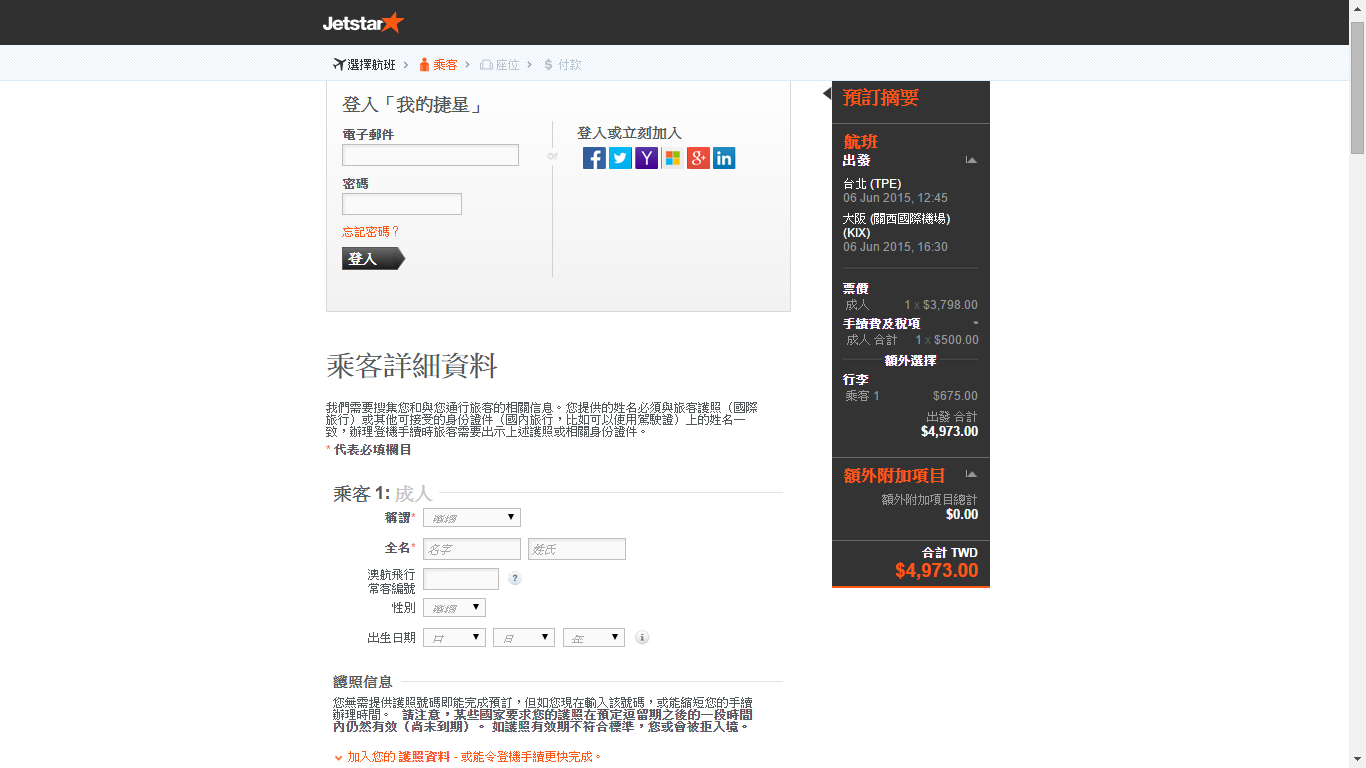Sign in with the Google+ icon
The width and height of the screenshot is (1366, 768).
(x=698, y=158)
